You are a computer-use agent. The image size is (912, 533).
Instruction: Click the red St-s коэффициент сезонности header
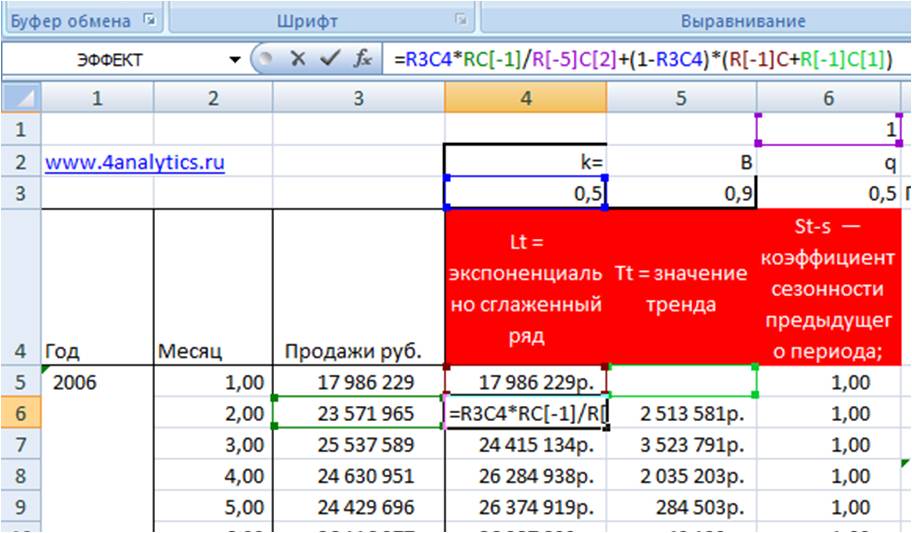click(x=828, y=287)
